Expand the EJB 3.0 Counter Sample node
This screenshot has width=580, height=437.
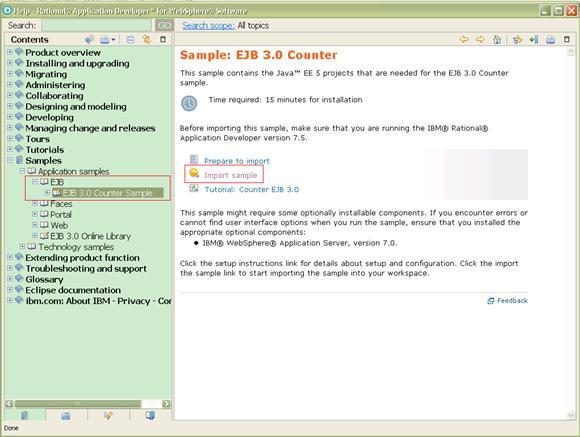tap(47, 192)
